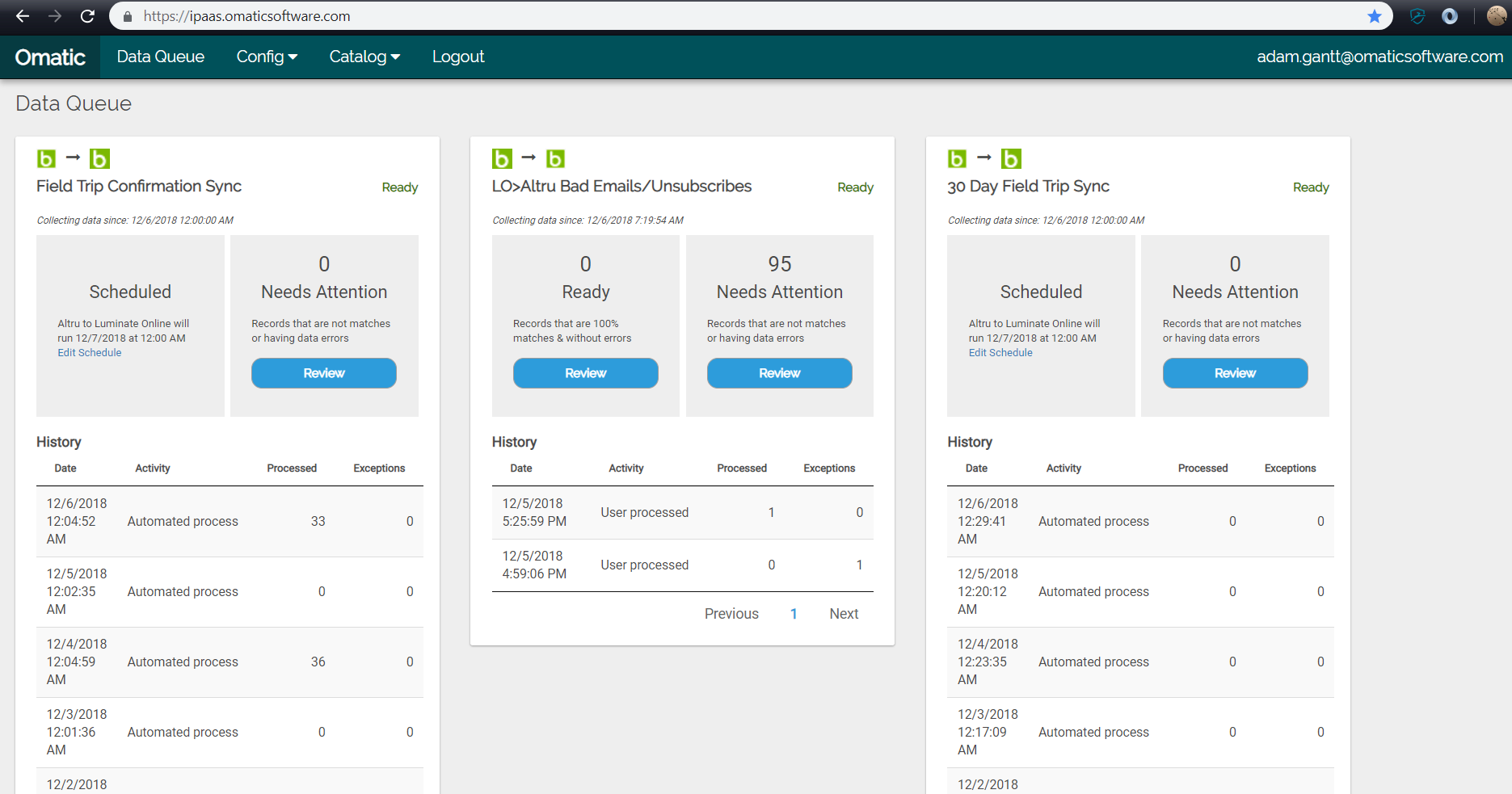Click the source Blackbaud icon on Field Trip Confirmation Sync
The image size is (1512, 794).
(x=45, y=158)
